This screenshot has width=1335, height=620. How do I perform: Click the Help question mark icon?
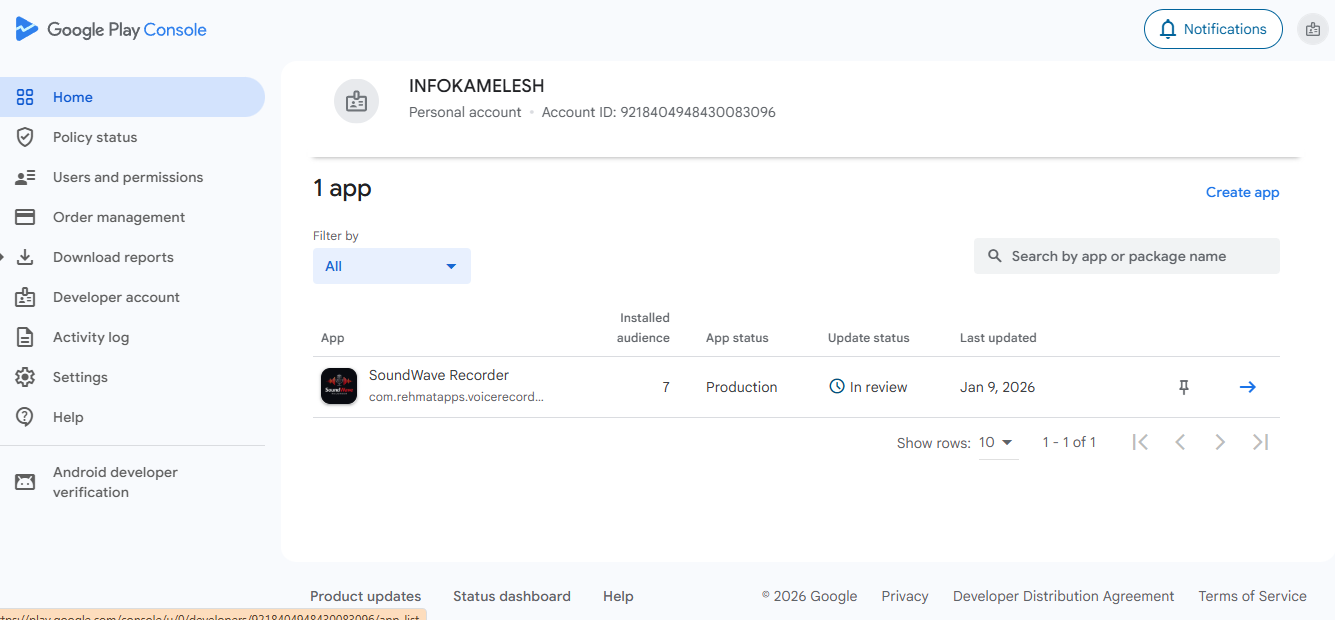coord(25,417)
